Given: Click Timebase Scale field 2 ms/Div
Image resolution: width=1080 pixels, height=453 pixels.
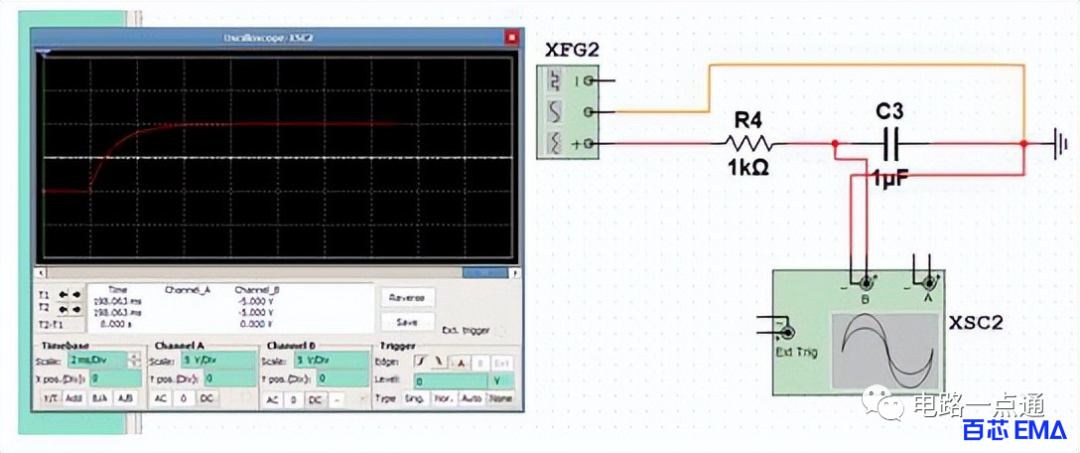Looking at the screenshot, I should click(x=97, y=360).
